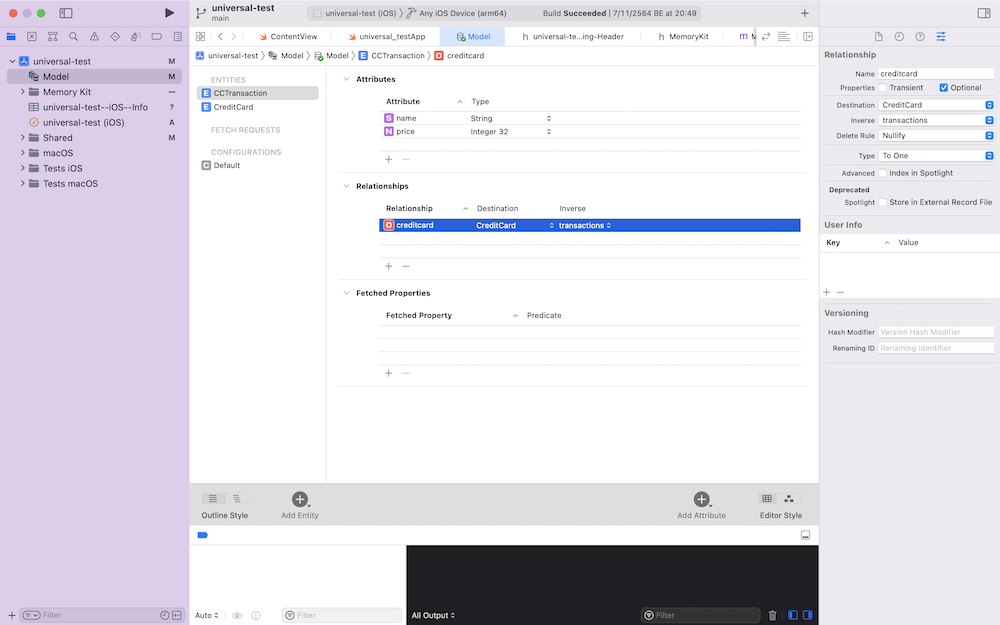Screen dimensions: 1000x625
Task: Click the trash icon to clear console
Action: pyautogui.click(x=772, y=615)
